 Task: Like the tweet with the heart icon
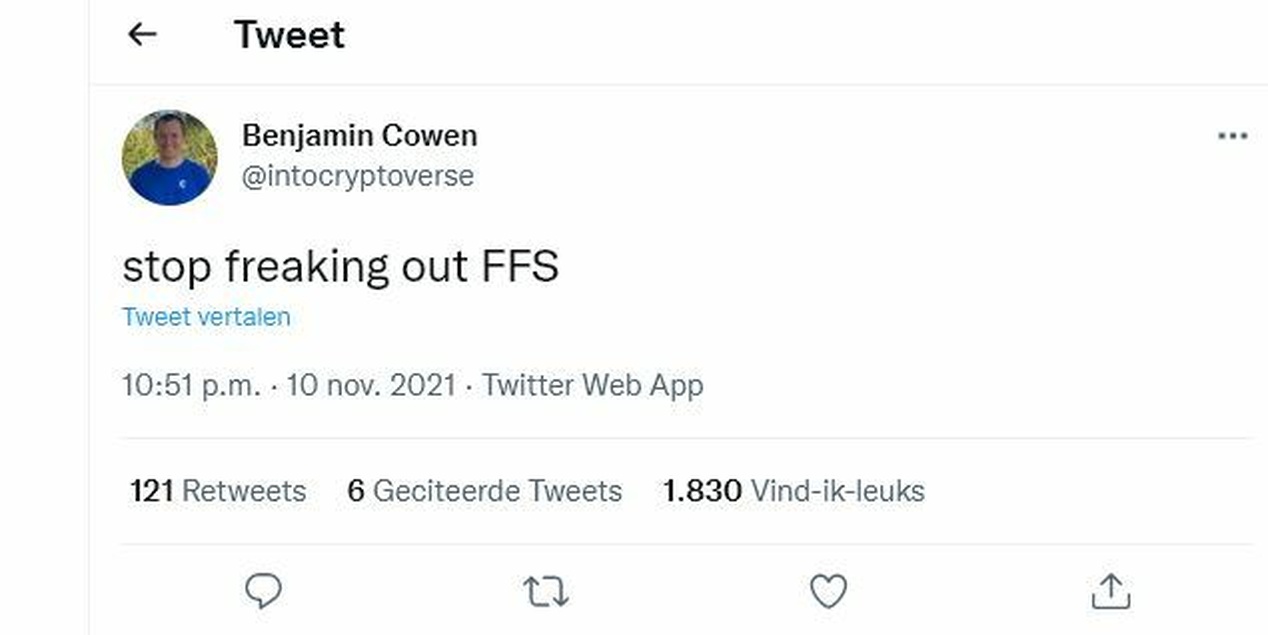(828, 592)
